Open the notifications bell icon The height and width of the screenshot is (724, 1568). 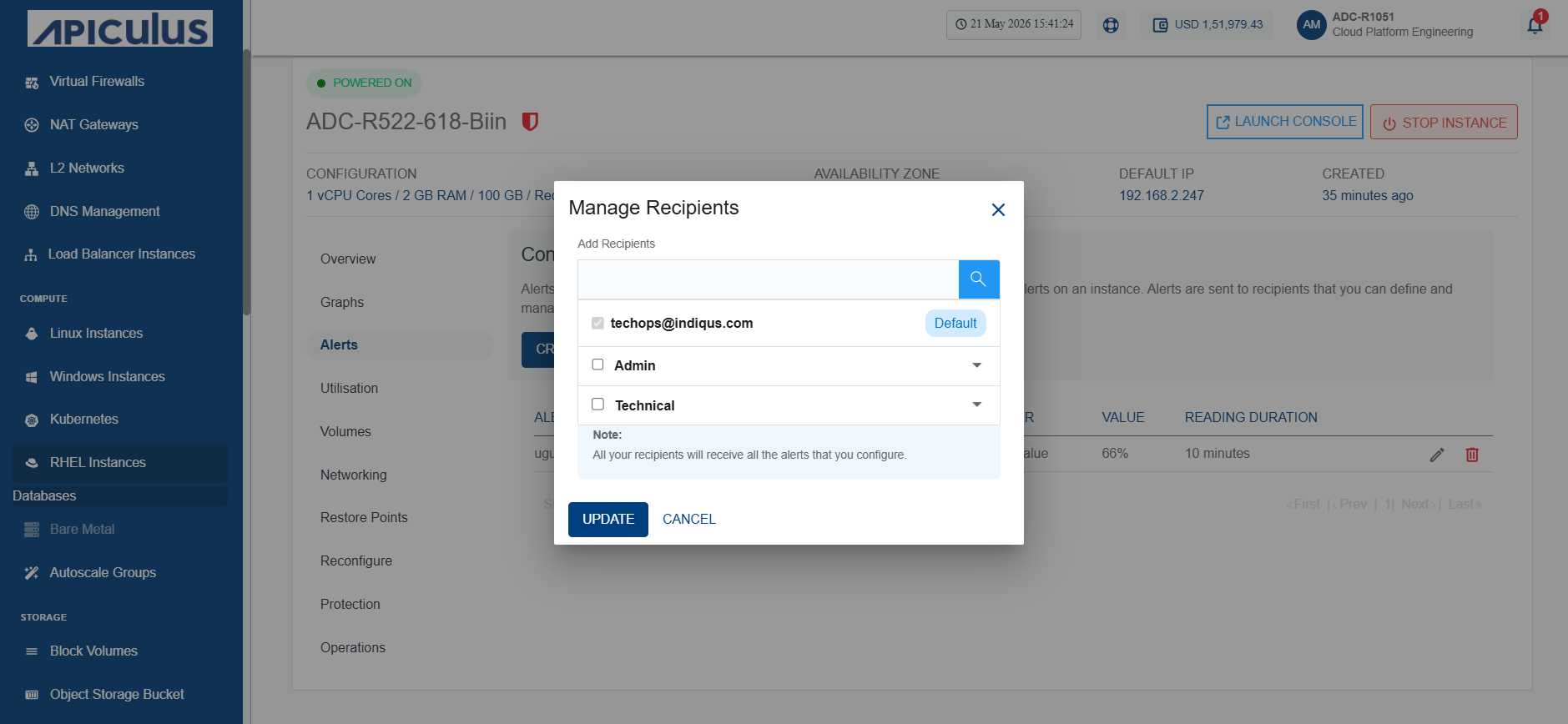[1535, 25]
